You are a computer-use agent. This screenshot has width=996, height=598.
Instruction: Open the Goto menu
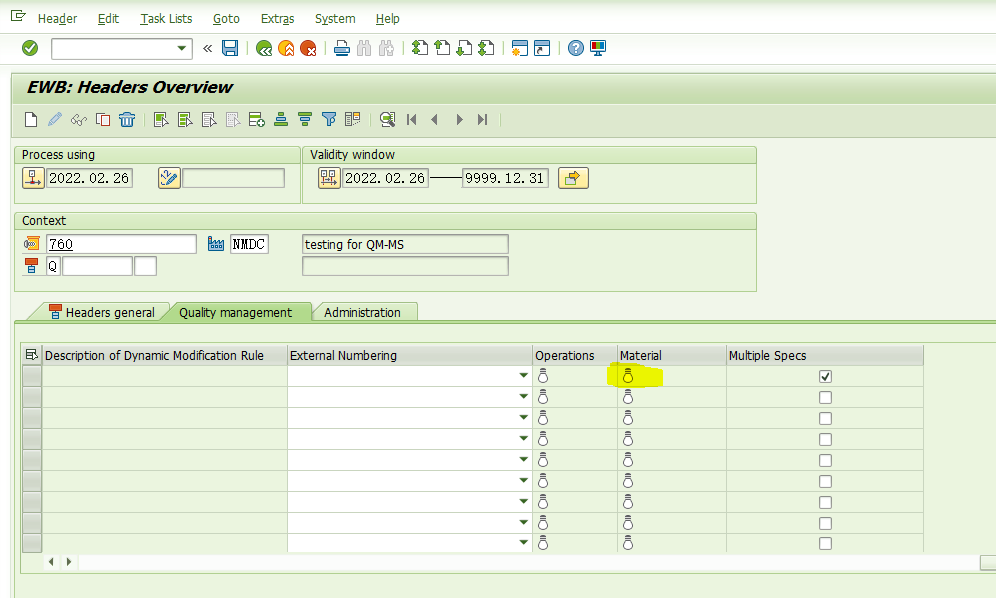226,19
